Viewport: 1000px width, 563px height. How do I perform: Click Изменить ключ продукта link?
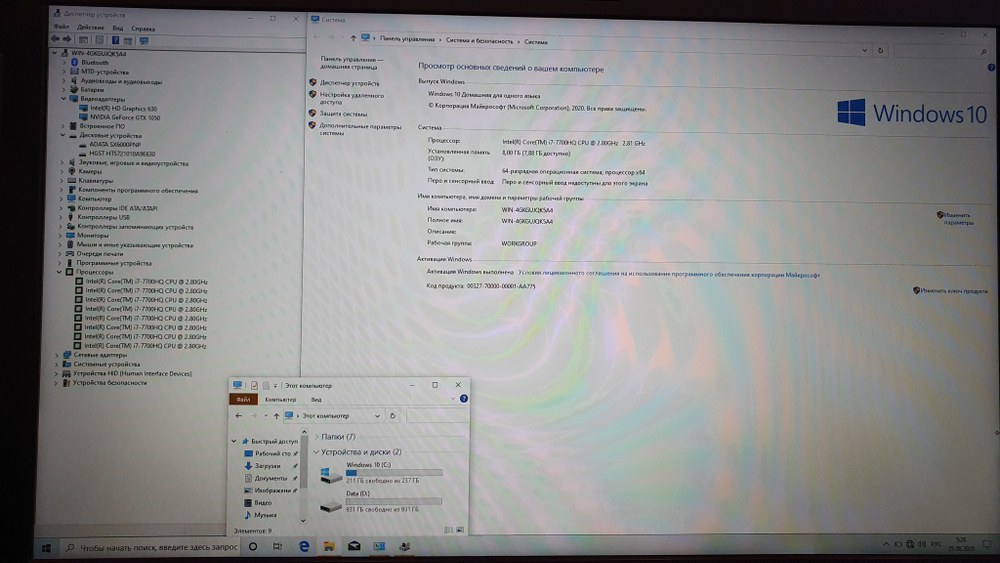point(953,291)
